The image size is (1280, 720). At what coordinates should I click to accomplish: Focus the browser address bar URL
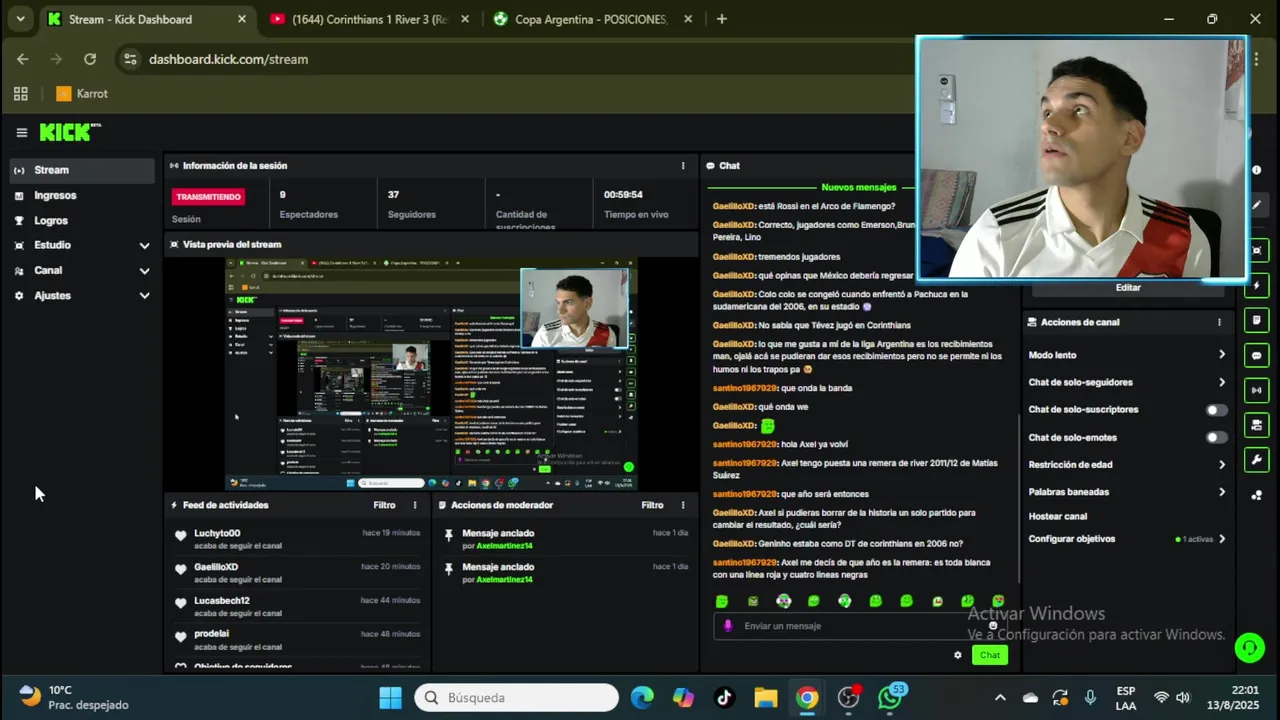point(228,59)
